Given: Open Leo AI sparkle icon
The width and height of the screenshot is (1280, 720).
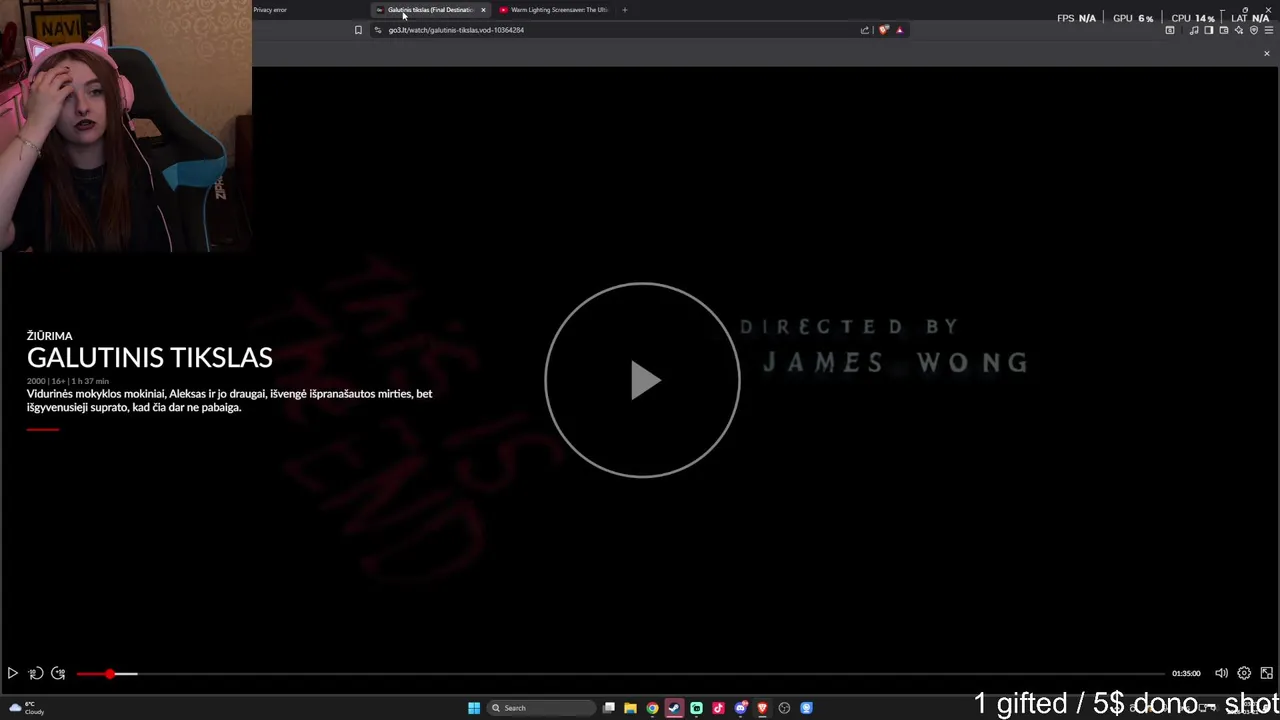Looking at the screenshot, I should [x=1239, y=30].
